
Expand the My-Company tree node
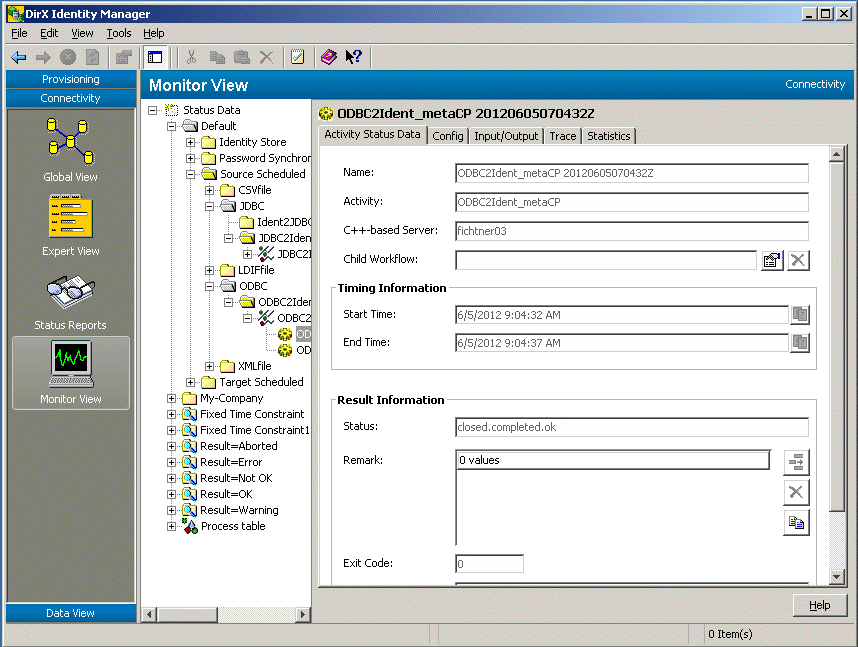pyautogui.click(x=170, y=398)
